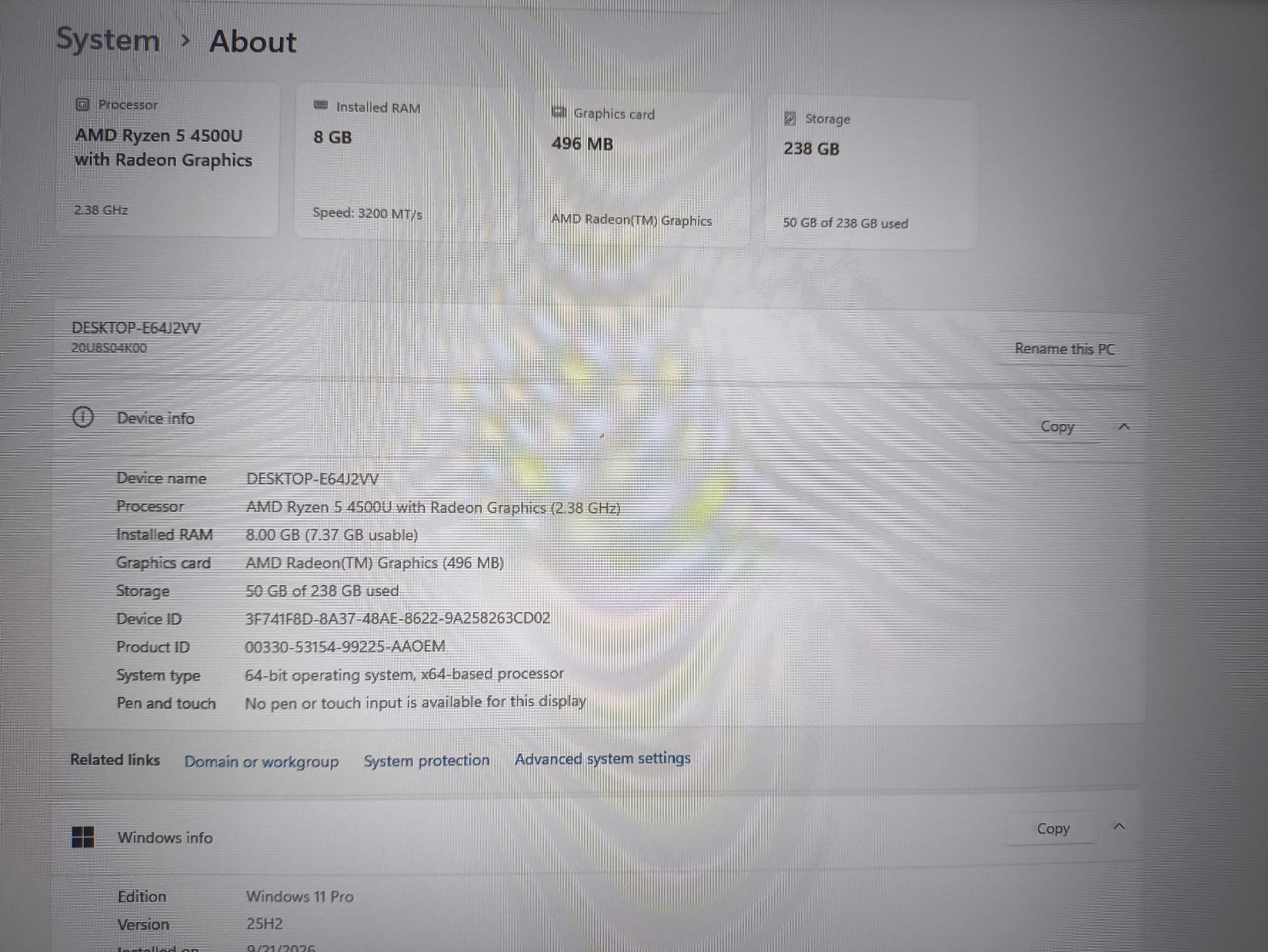This screenshot has height=952, width=1268.
Task: Copy the Device info details
Action: pyautogui.click(x=1057, y=426)
